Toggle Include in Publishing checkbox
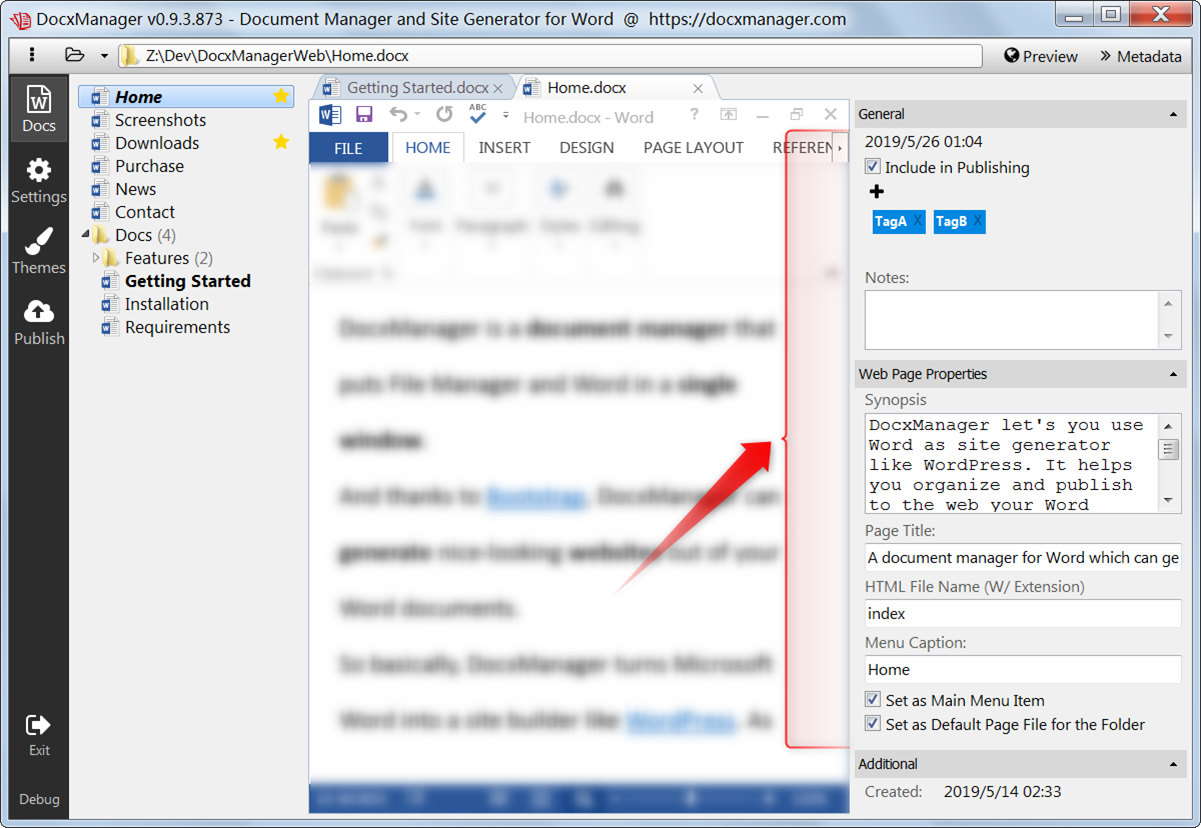The image size is (1201, 828). (x=873, y=167)
